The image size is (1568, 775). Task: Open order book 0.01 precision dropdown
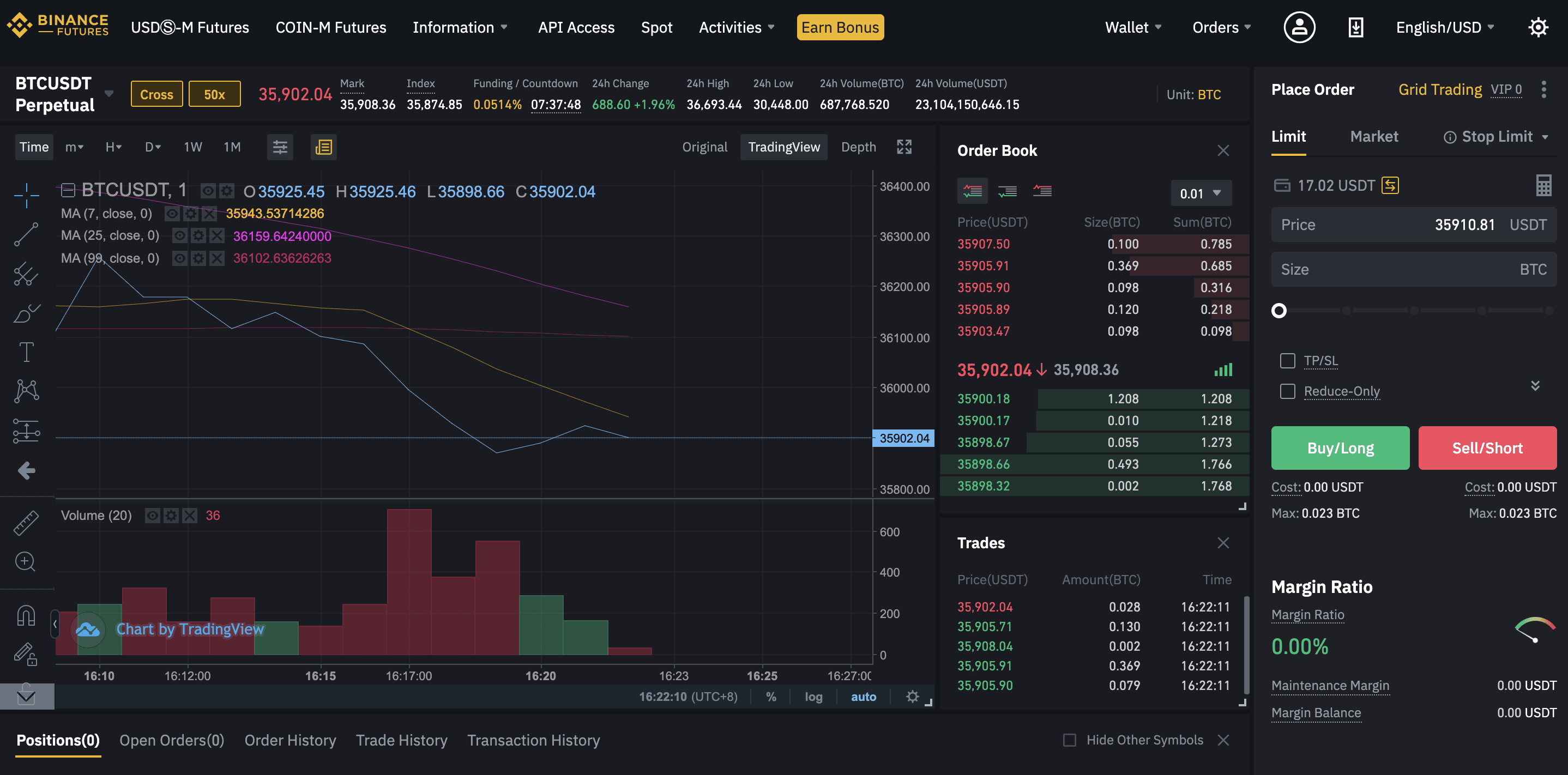(x=1201, y=193)
